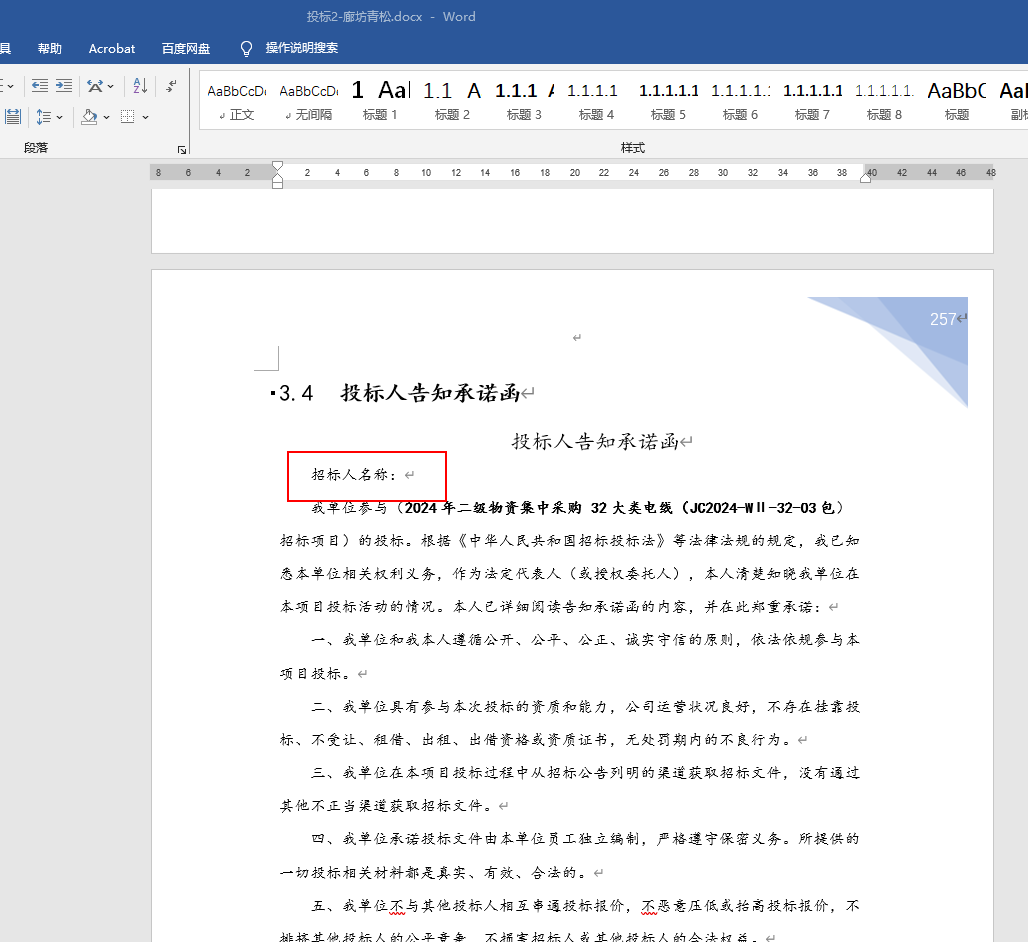Click the left indent ruler marker

277,185
